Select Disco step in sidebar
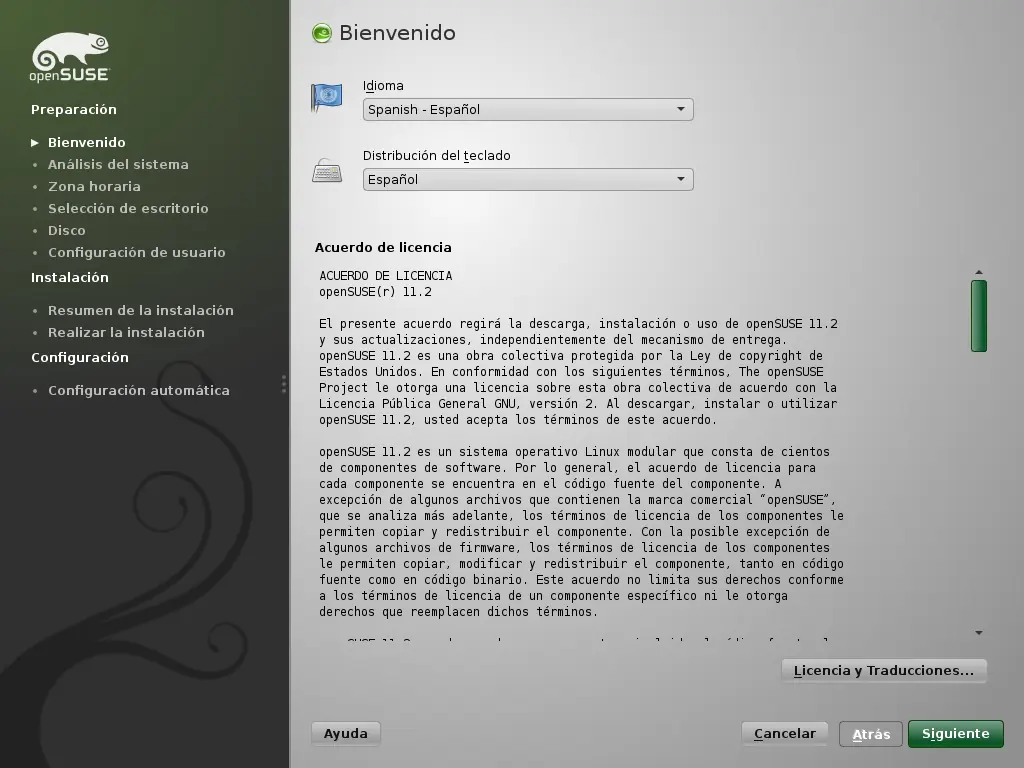This screenshot has height=768, width=1024. point(67,231)
